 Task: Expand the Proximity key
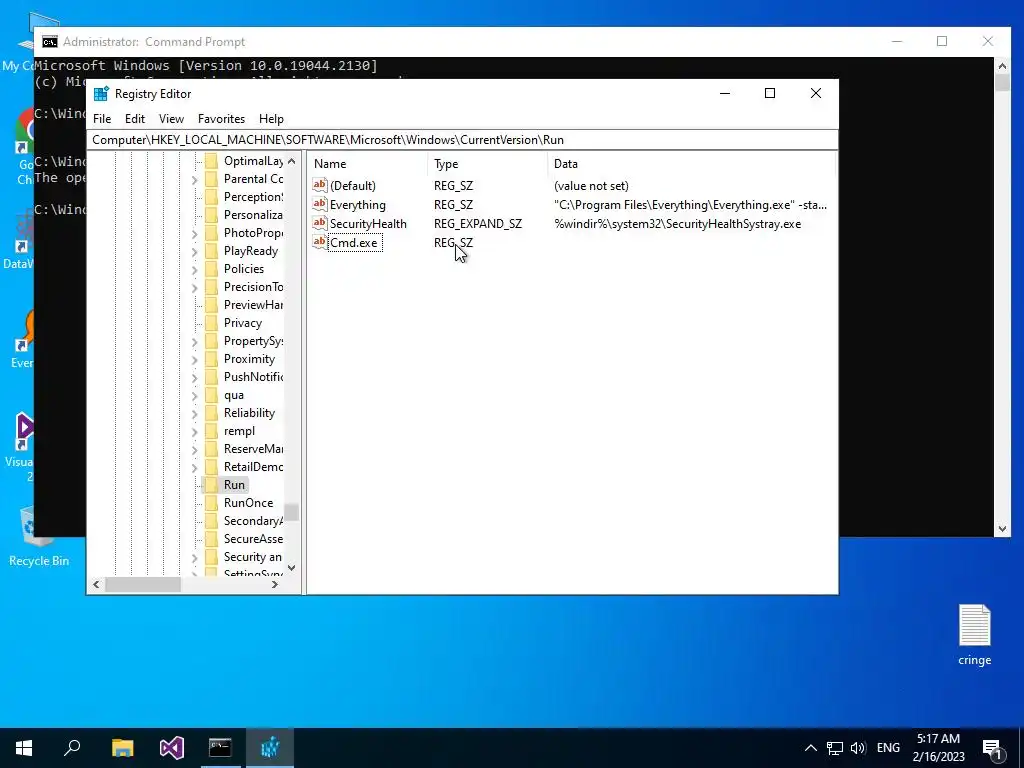coord(195,360)
